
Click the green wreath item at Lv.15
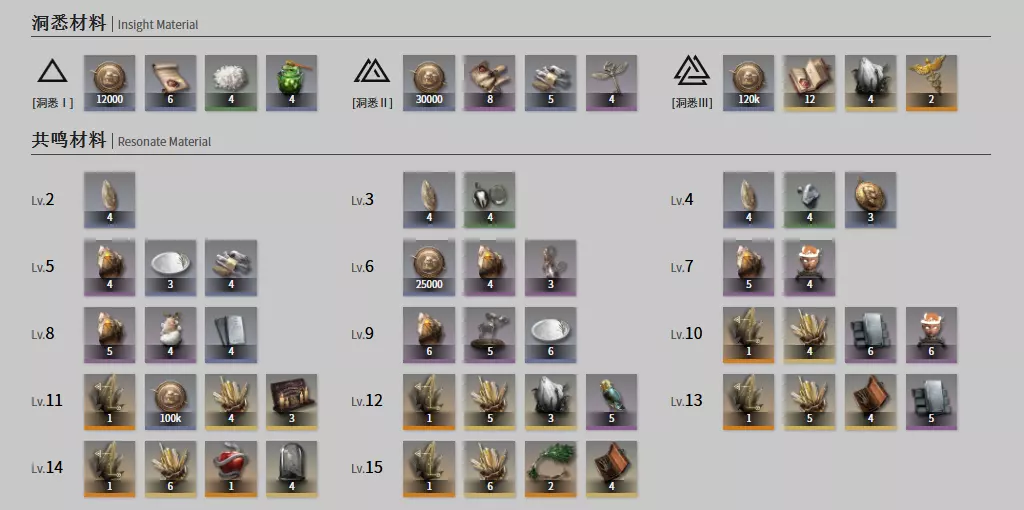click(550, 468)
